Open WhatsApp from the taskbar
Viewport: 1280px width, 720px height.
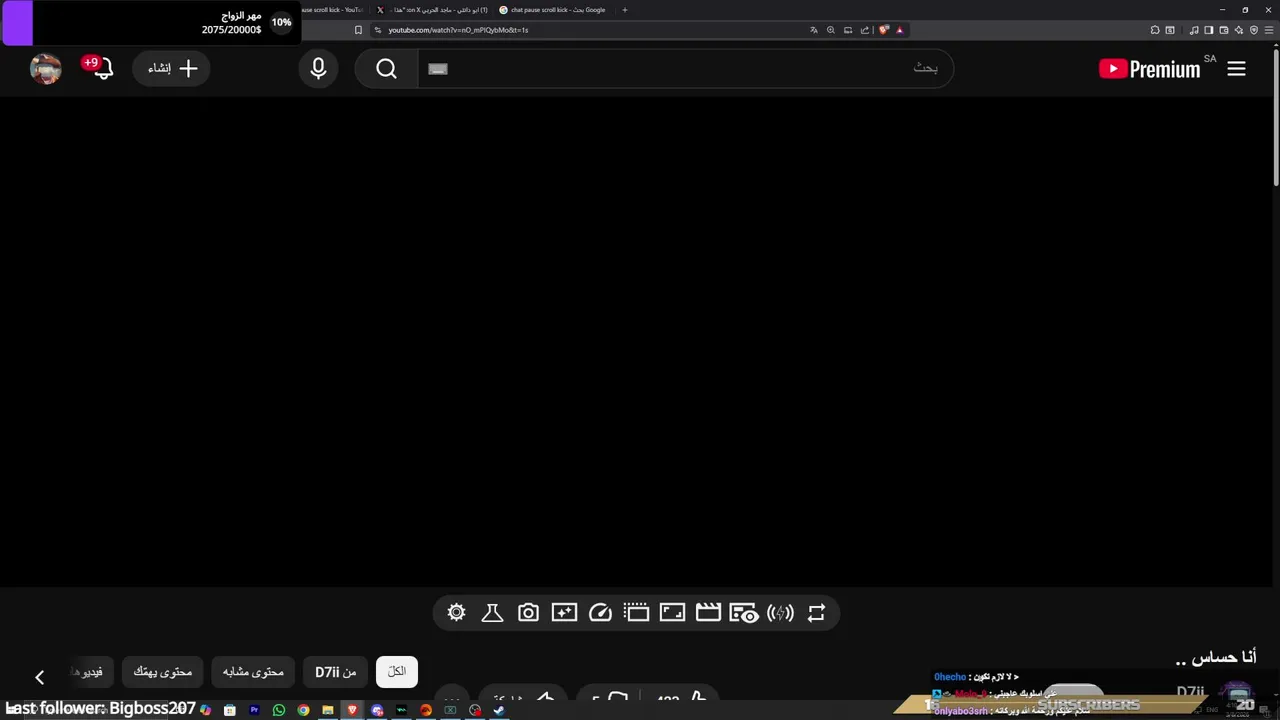pos(278,710)
